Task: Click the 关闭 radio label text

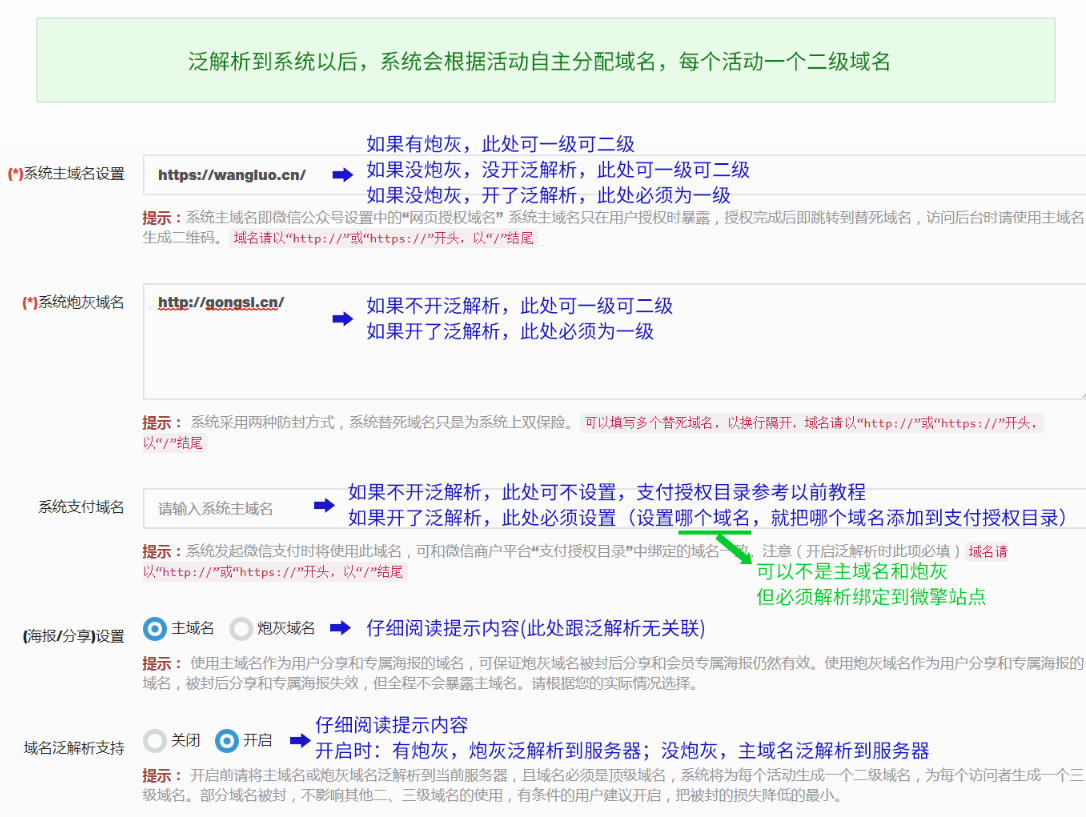Action: [x=186, y=741]
